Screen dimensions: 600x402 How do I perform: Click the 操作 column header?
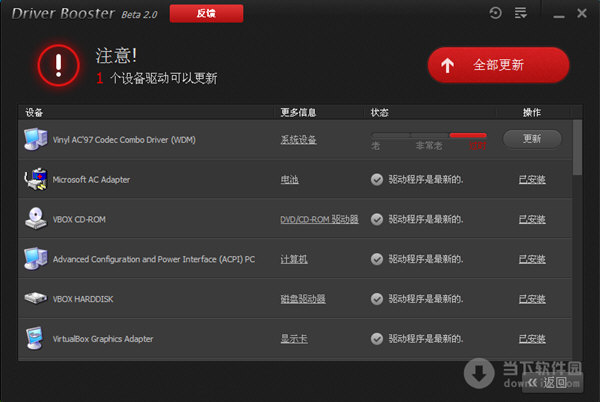[x=532, y=112]
